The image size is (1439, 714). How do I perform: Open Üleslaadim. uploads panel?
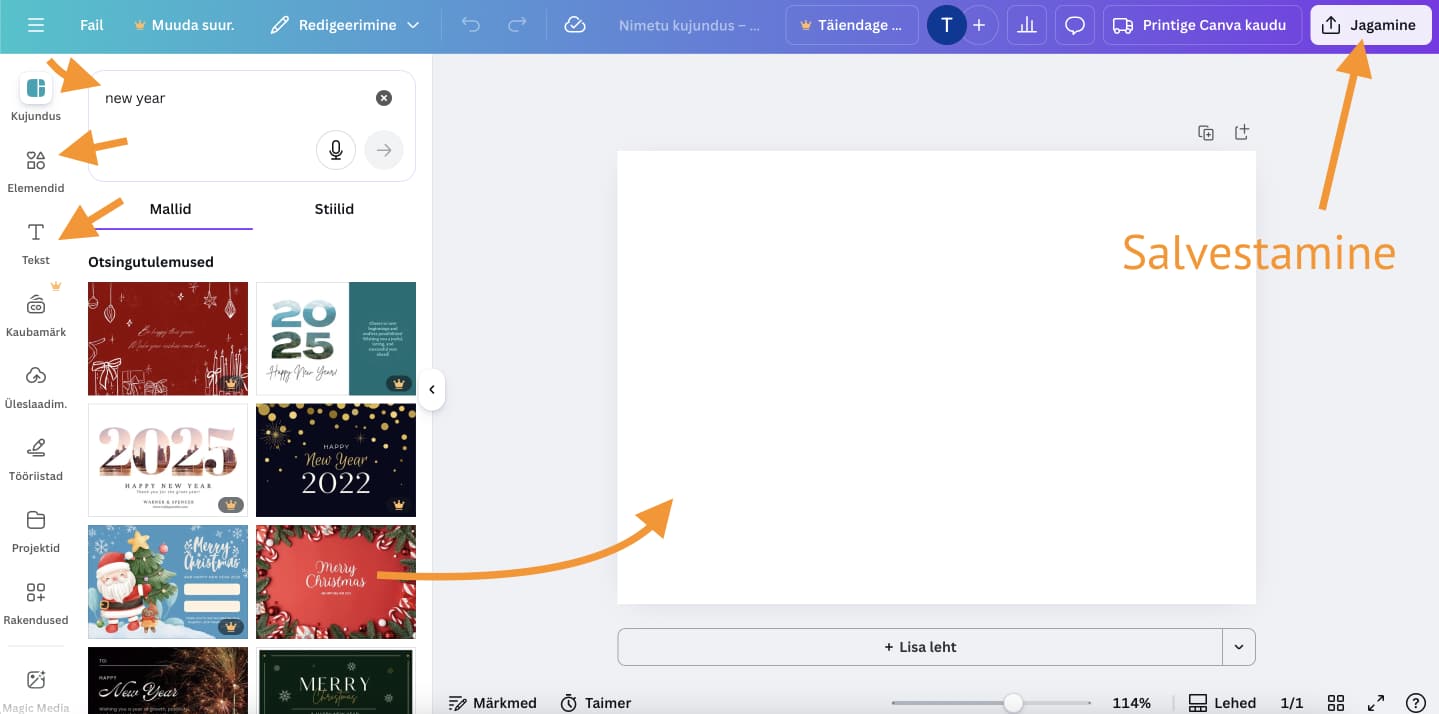coord(36,385)
